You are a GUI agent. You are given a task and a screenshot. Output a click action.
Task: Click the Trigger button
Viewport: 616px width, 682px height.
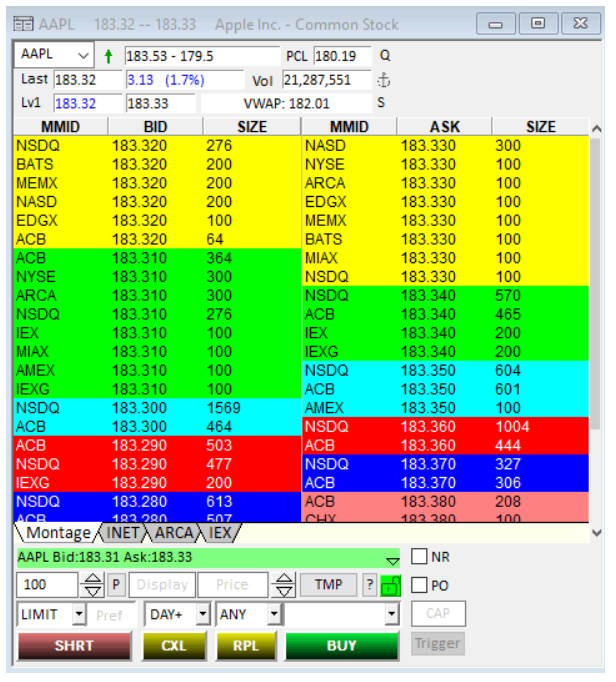pos(438,643)
